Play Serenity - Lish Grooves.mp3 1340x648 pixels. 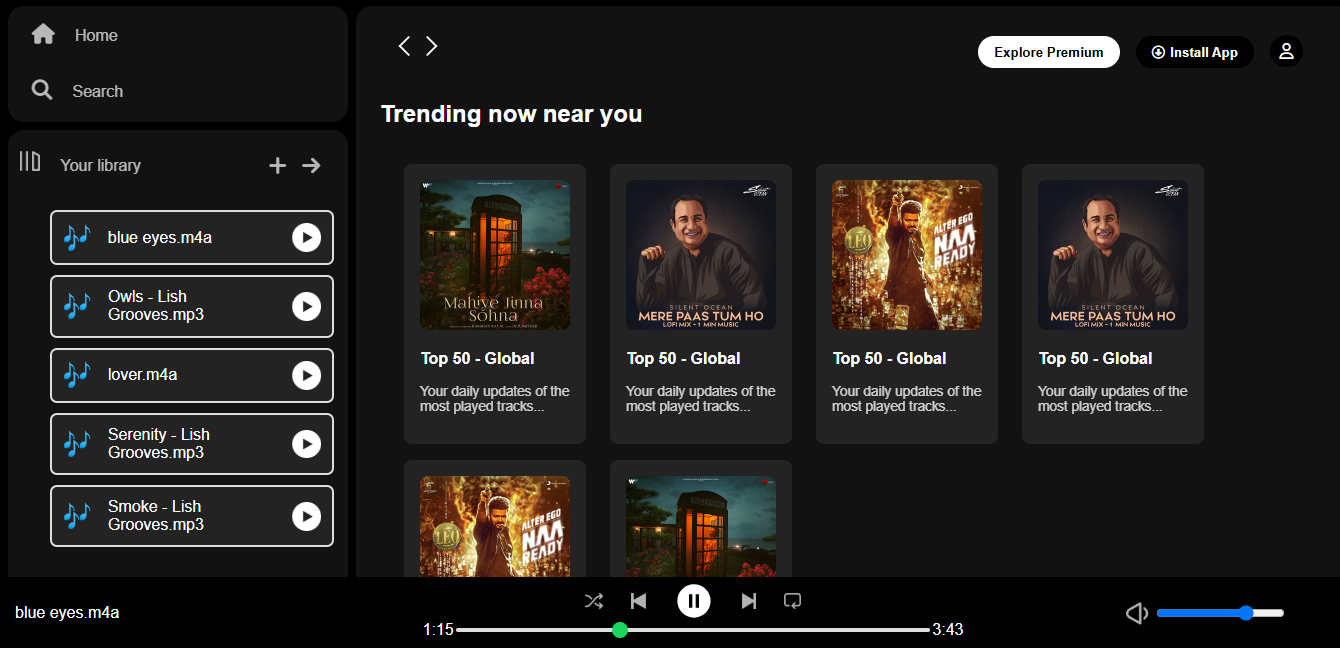click(306, 444)
